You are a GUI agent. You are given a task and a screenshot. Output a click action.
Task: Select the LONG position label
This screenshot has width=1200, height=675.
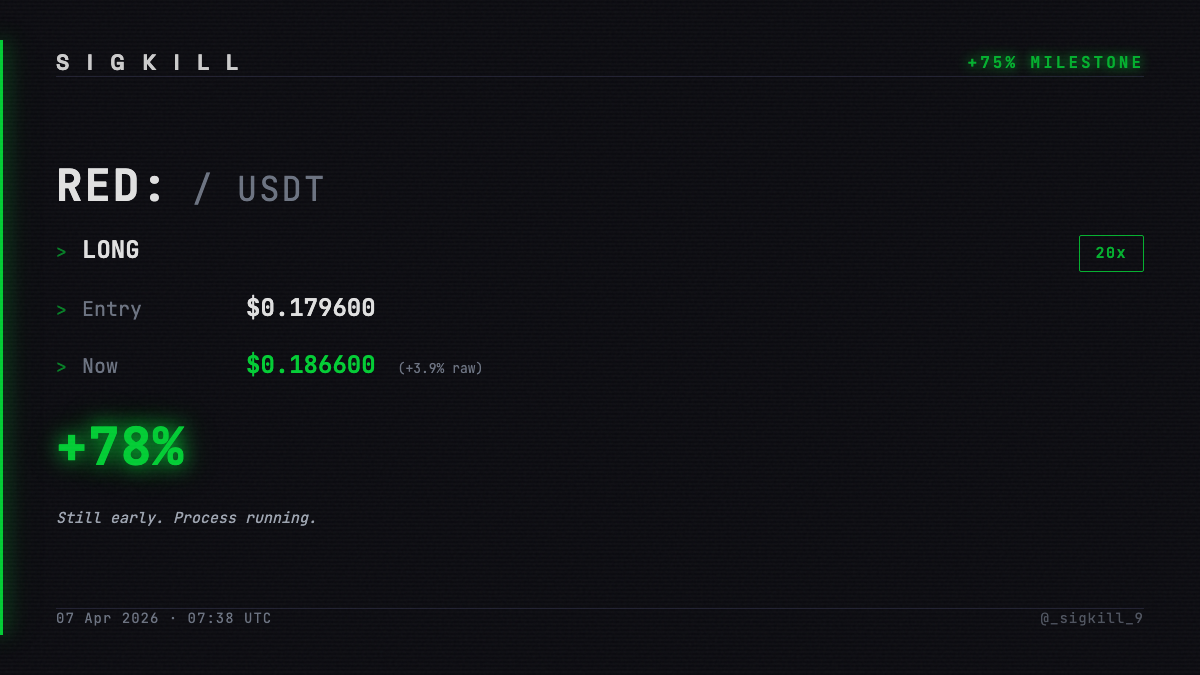[111, 250]
